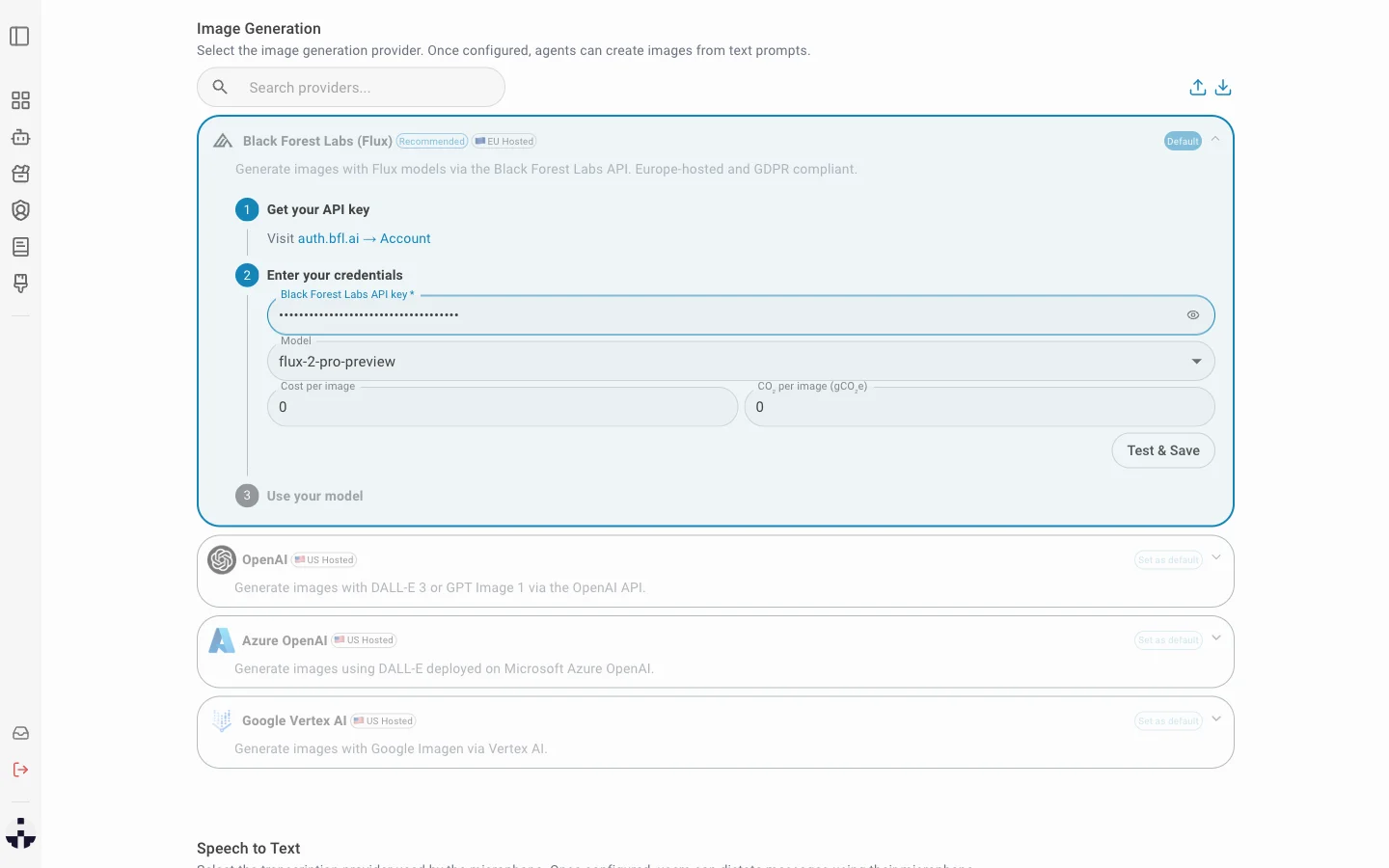Open the dashboard grid icon in sidebar
This screenshot has width=1389, height=868.
pos(20,100)
